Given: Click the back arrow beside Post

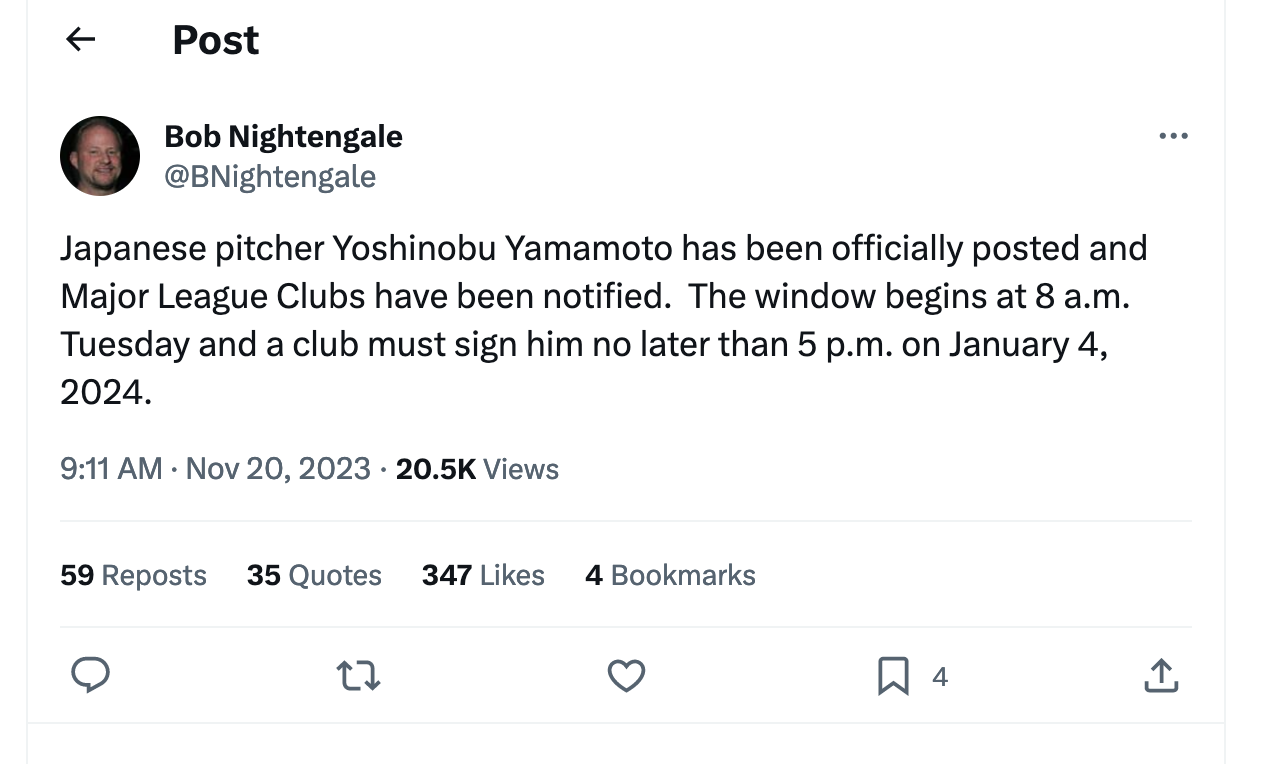Looking at the screenshot, I should (80, 40).
